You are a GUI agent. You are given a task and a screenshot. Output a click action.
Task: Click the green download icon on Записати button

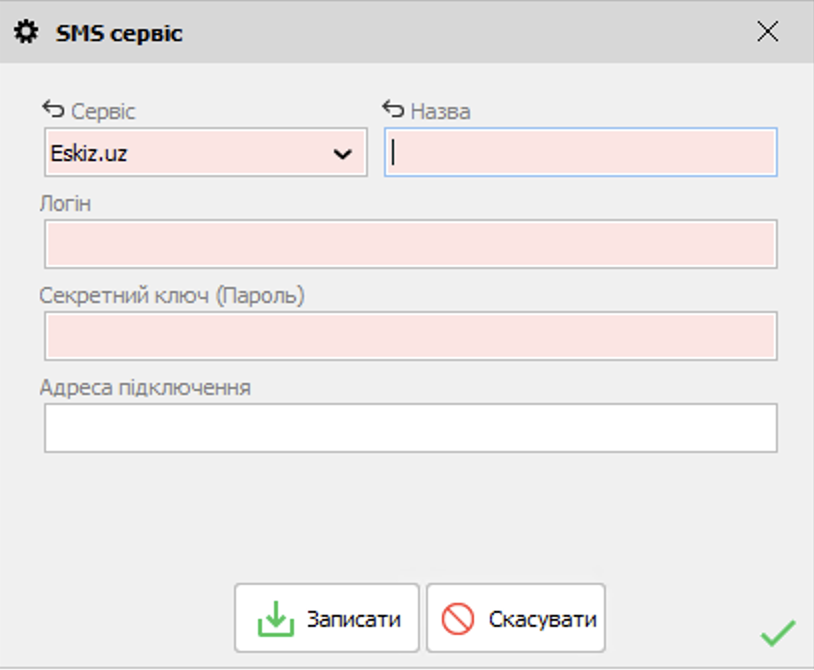pyautogui.click(x=274, y=617)
